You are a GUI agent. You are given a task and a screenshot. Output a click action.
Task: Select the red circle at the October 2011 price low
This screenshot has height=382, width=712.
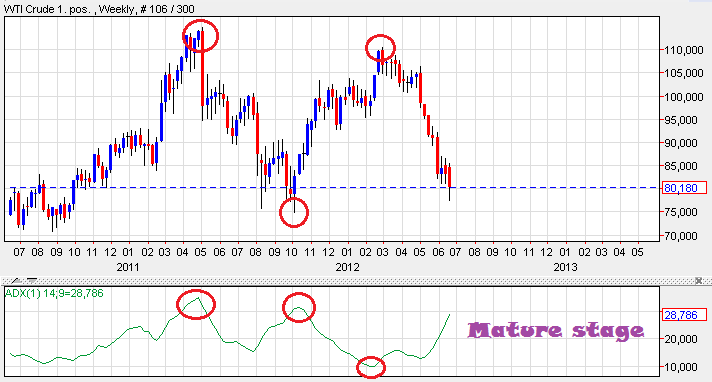[x=294, y=212]
